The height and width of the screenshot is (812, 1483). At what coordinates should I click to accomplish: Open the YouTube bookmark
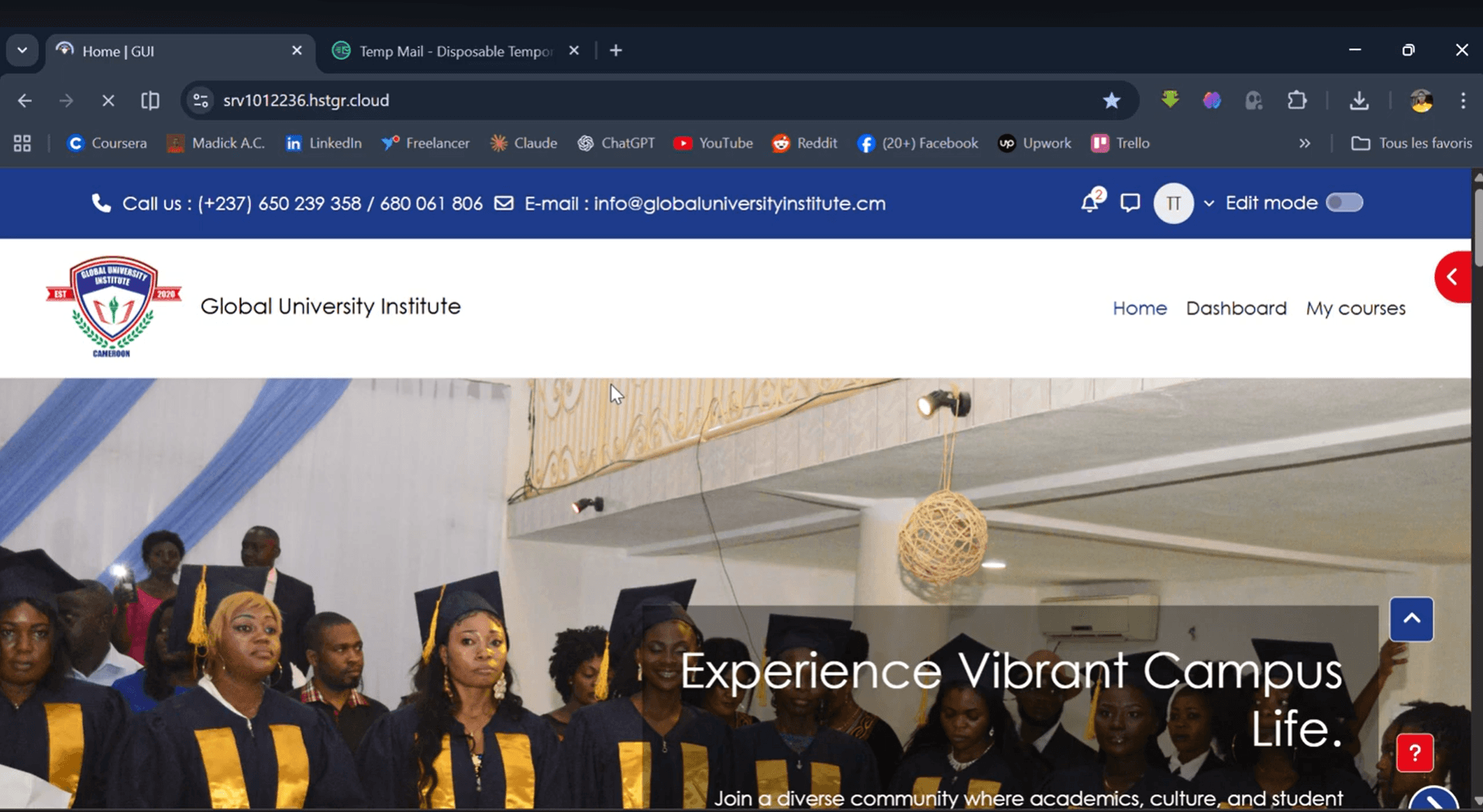point(713,143)
